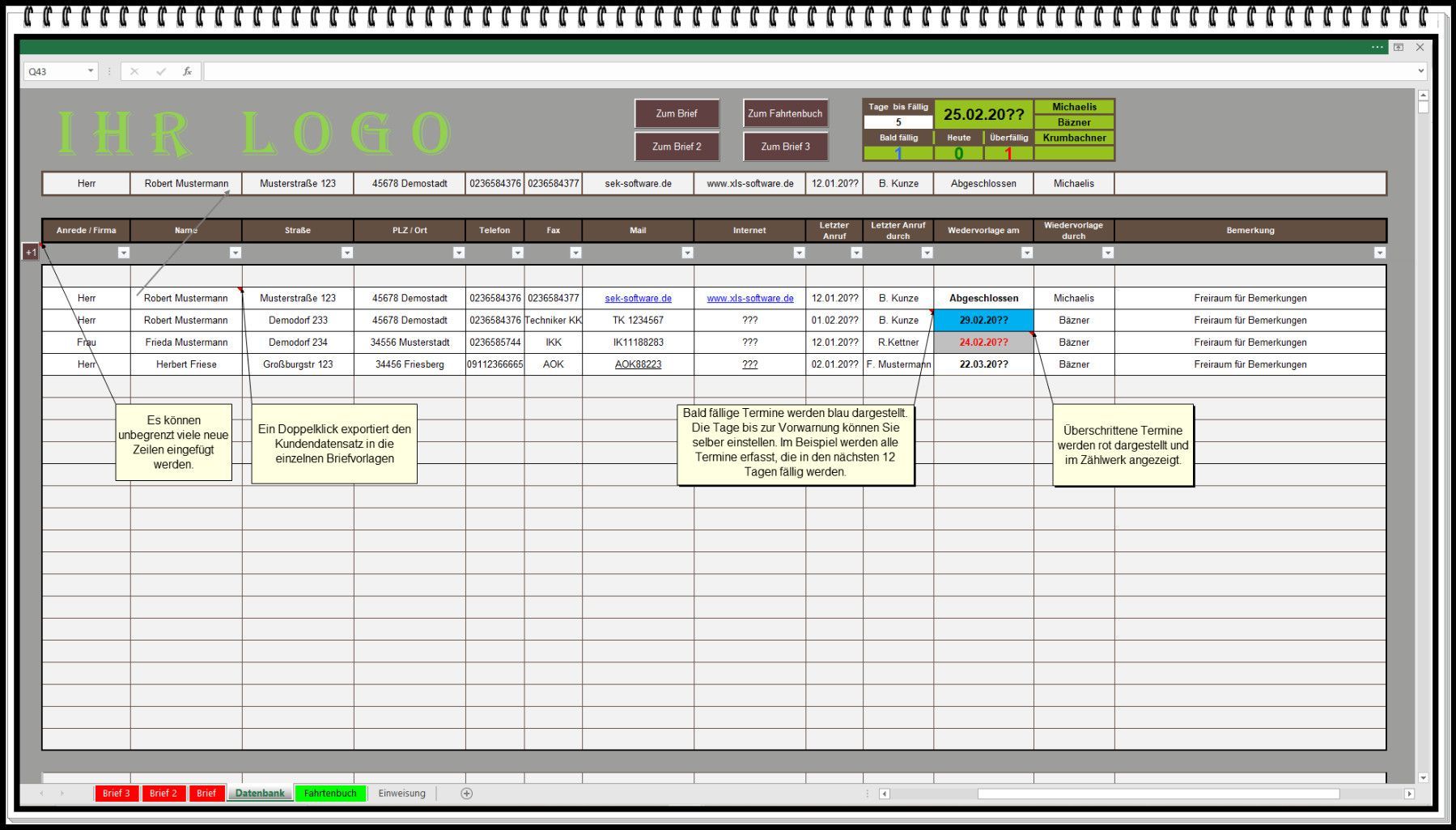Screen dimensions: 1456x830
Task: Switch to the Fahrtenbuch sheet tab
Action: [x=330, y=794]
